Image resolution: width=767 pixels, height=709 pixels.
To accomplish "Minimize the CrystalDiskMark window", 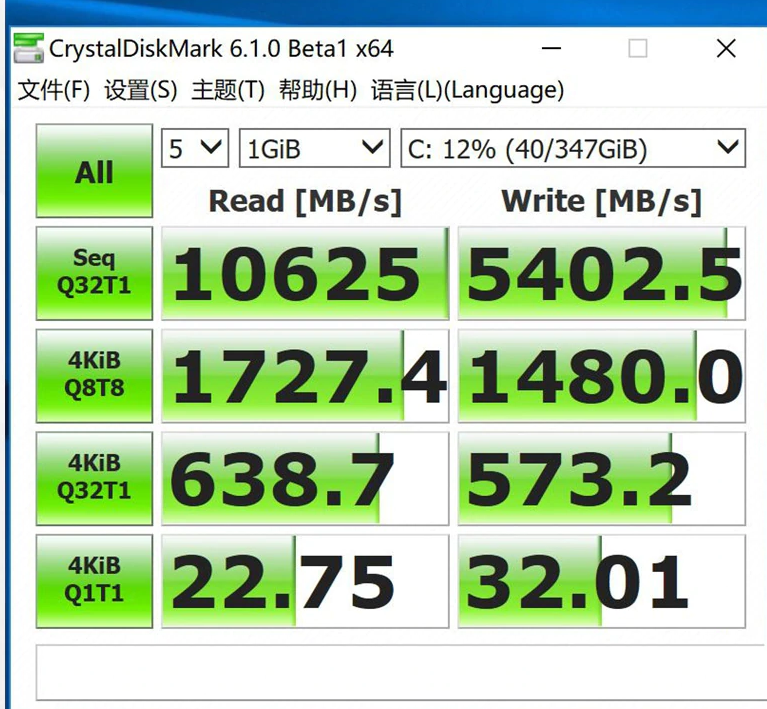I will tap(551, 48).
